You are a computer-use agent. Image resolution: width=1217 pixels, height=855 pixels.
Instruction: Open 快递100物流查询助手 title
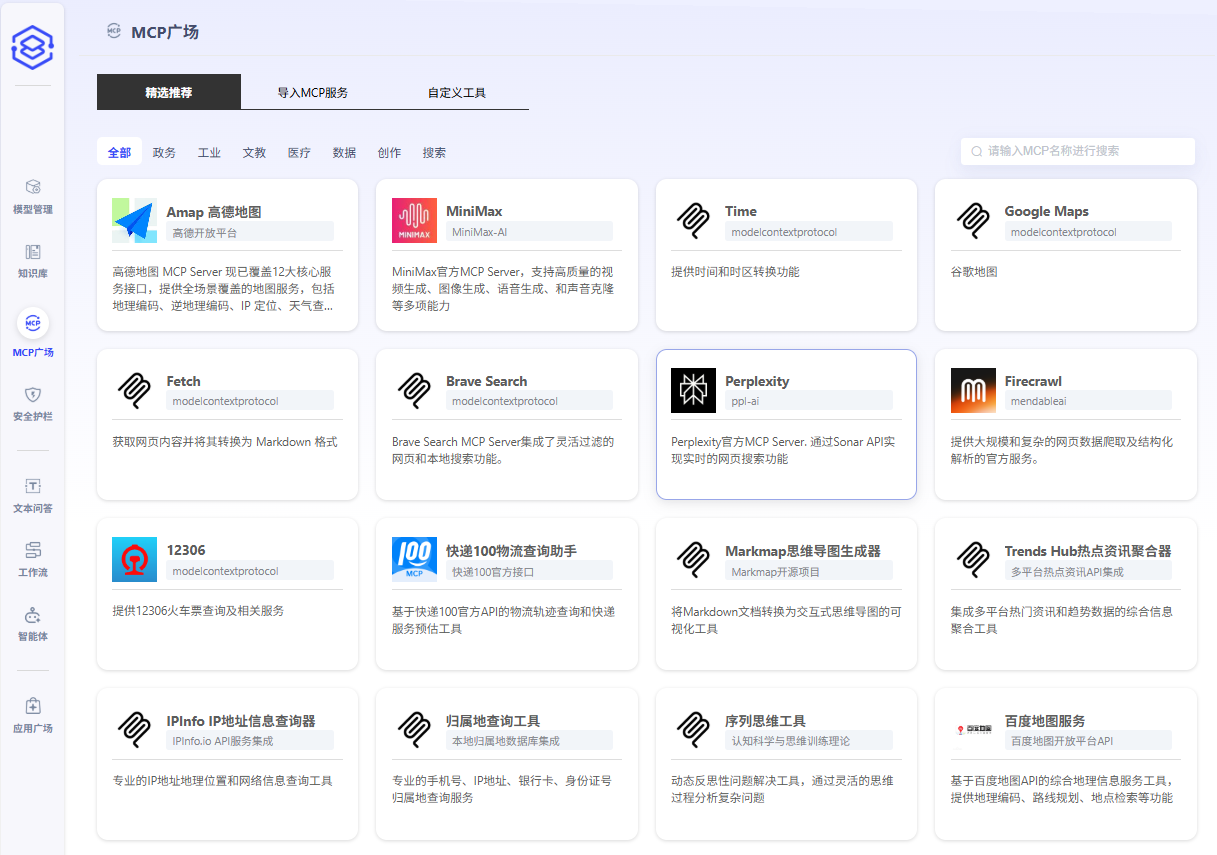click(x=511, y=551)
